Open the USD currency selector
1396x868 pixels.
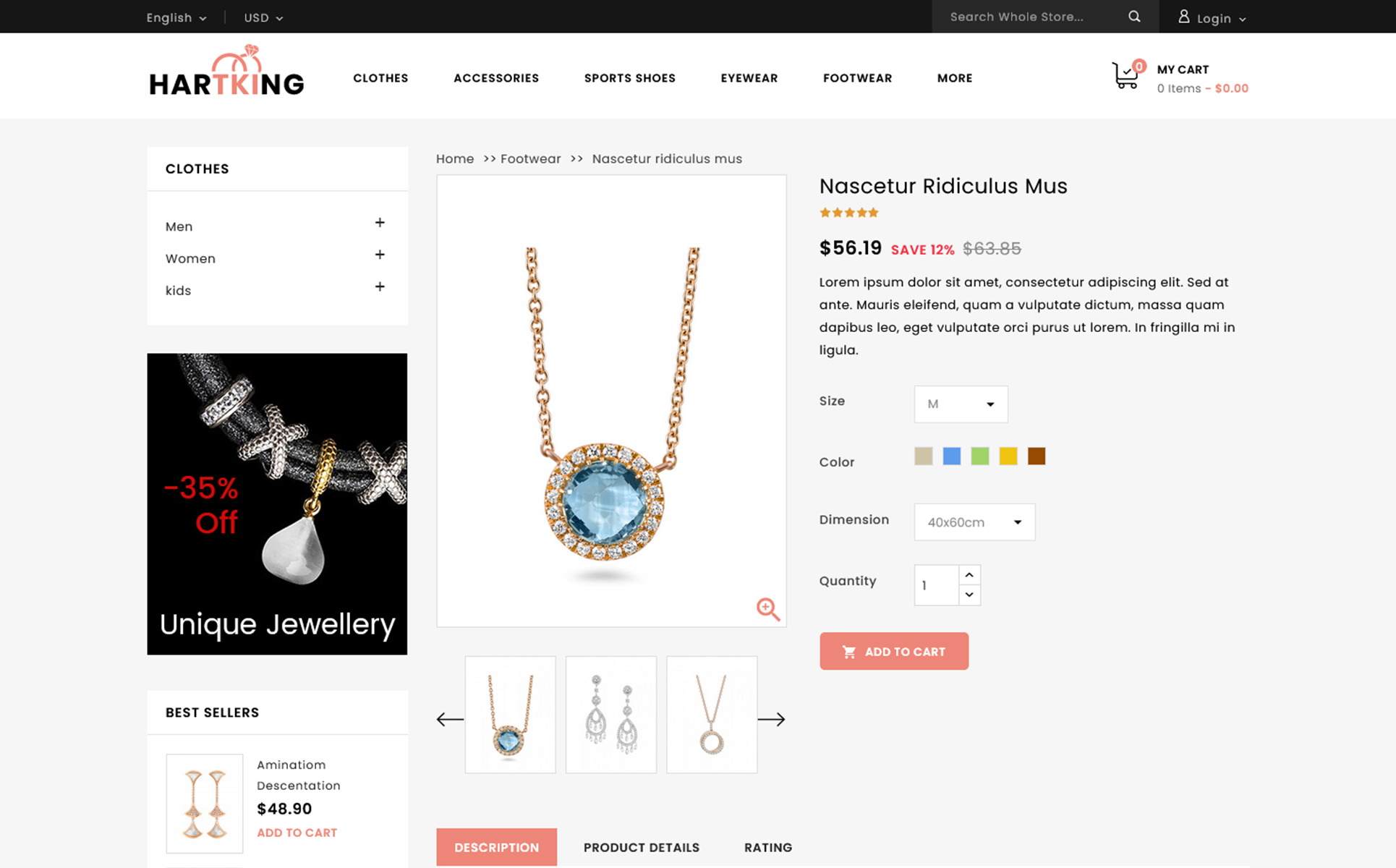point(263,17)
